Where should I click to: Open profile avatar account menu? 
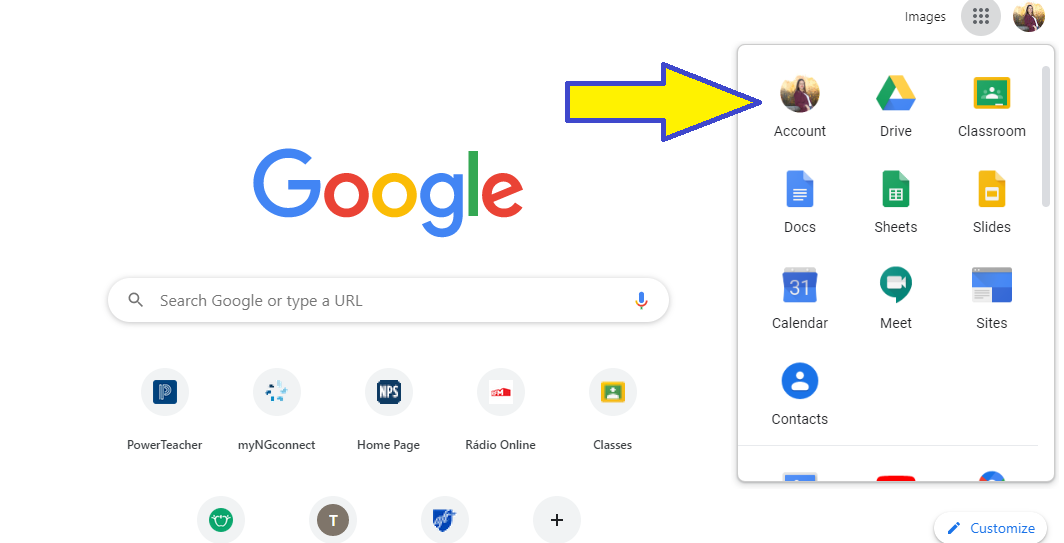tap(1029, 16)
